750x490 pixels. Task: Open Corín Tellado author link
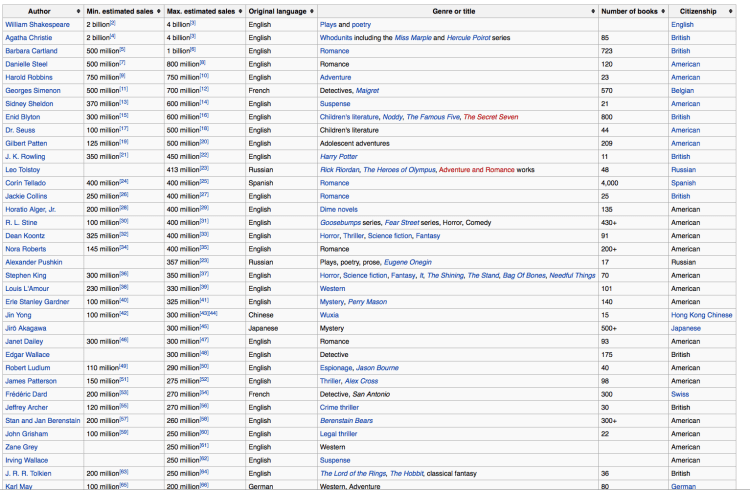point(25,183)
